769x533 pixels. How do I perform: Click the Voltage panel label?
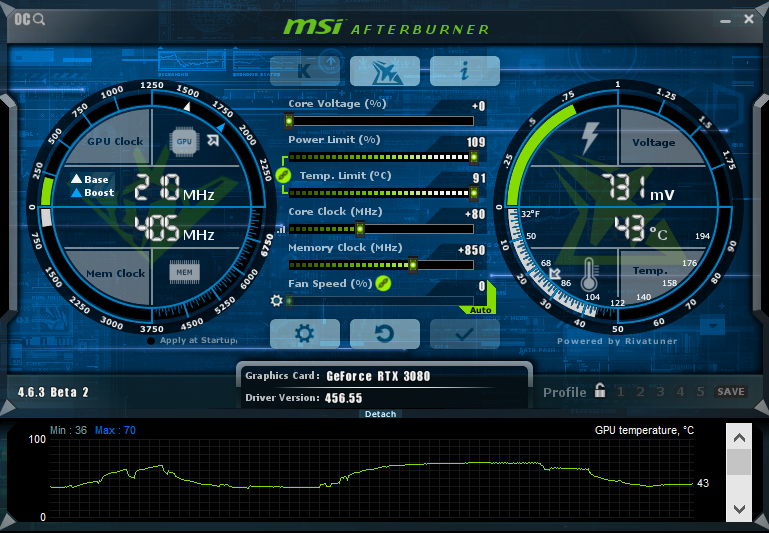coord(653,143)
